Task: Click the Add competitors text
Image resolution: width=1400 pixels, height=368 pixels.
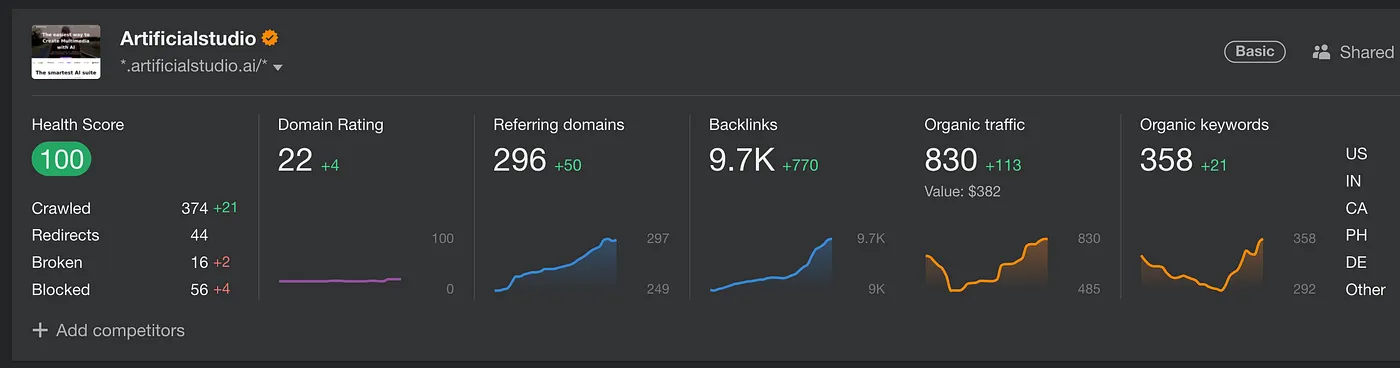Action: point(120,330)
